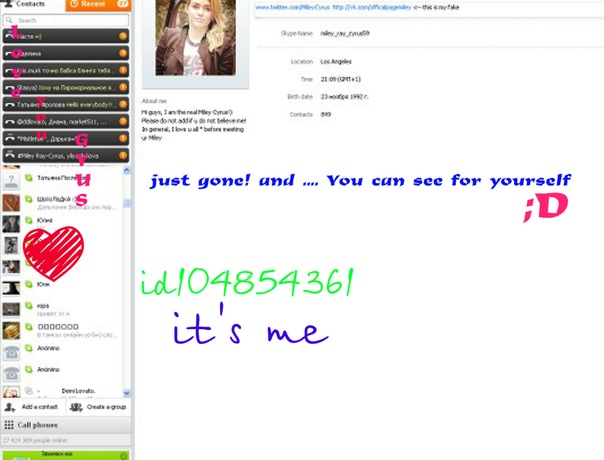Image resolution: width=604 pixels, height=460 pixels.
Task: Click the Birth date value 1992
Action: click(x=344, y=97)
